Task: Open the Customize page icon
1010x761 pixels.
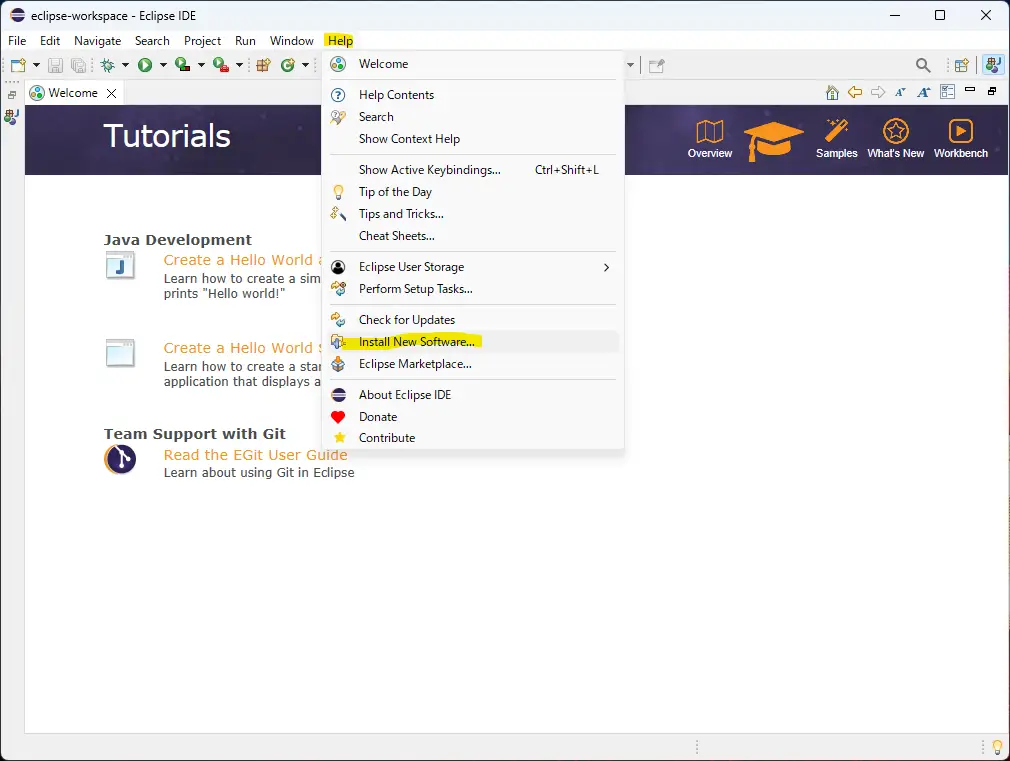Action: click(x=948, y=92)
